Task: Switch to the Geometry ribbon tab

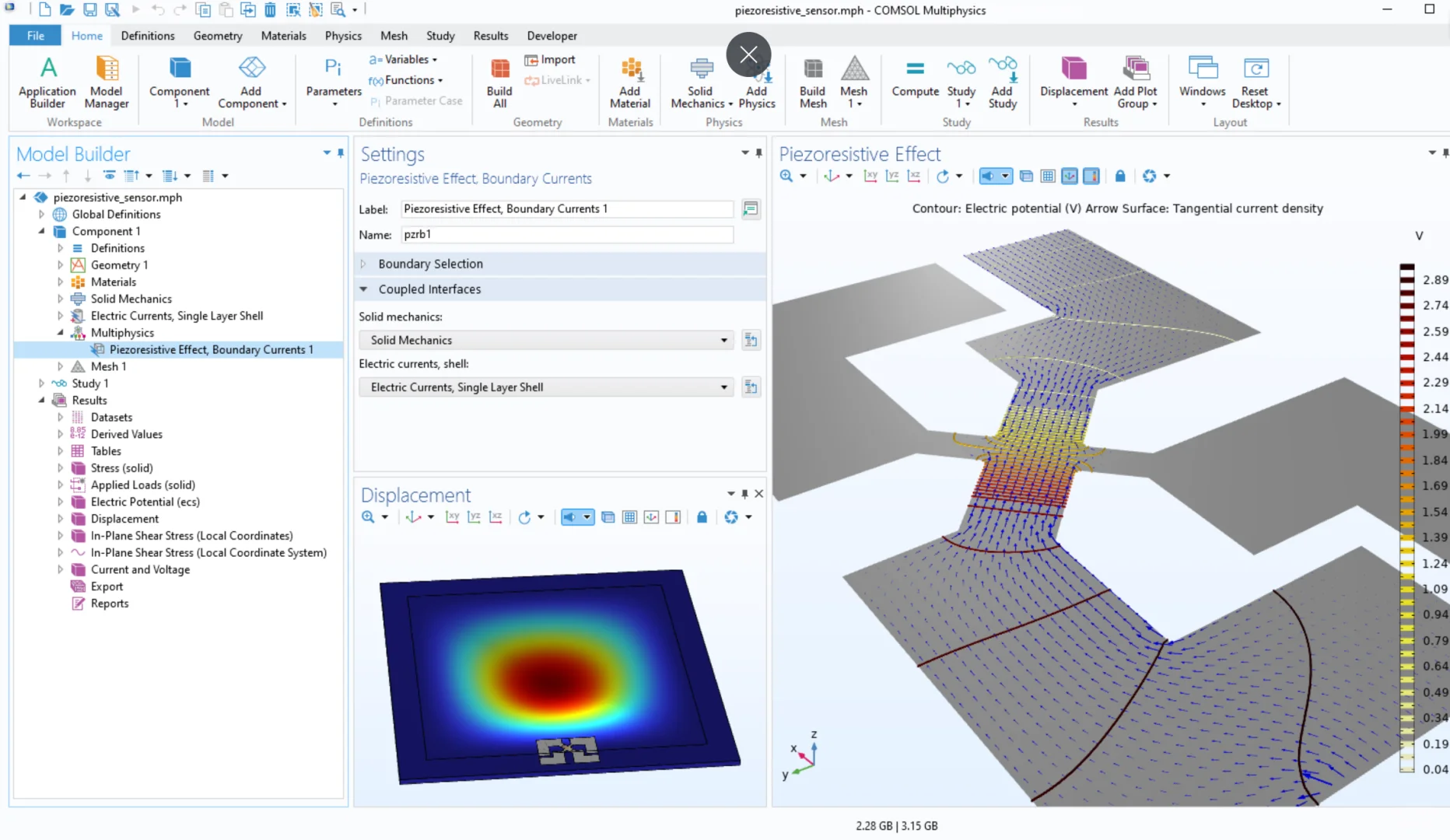Action: [x=218, y=36]
